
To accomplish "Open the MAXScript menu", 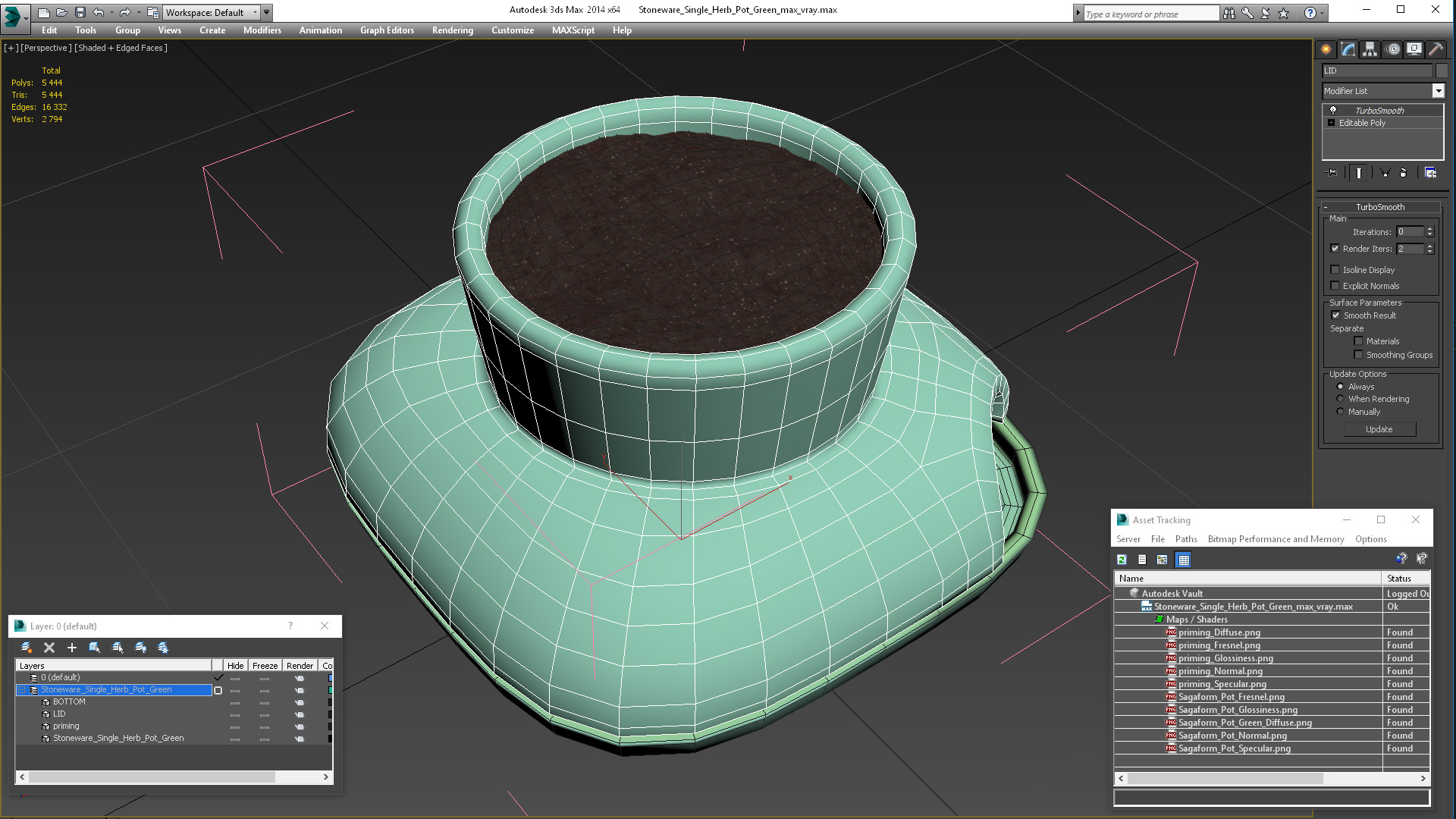I will [573, 30].
